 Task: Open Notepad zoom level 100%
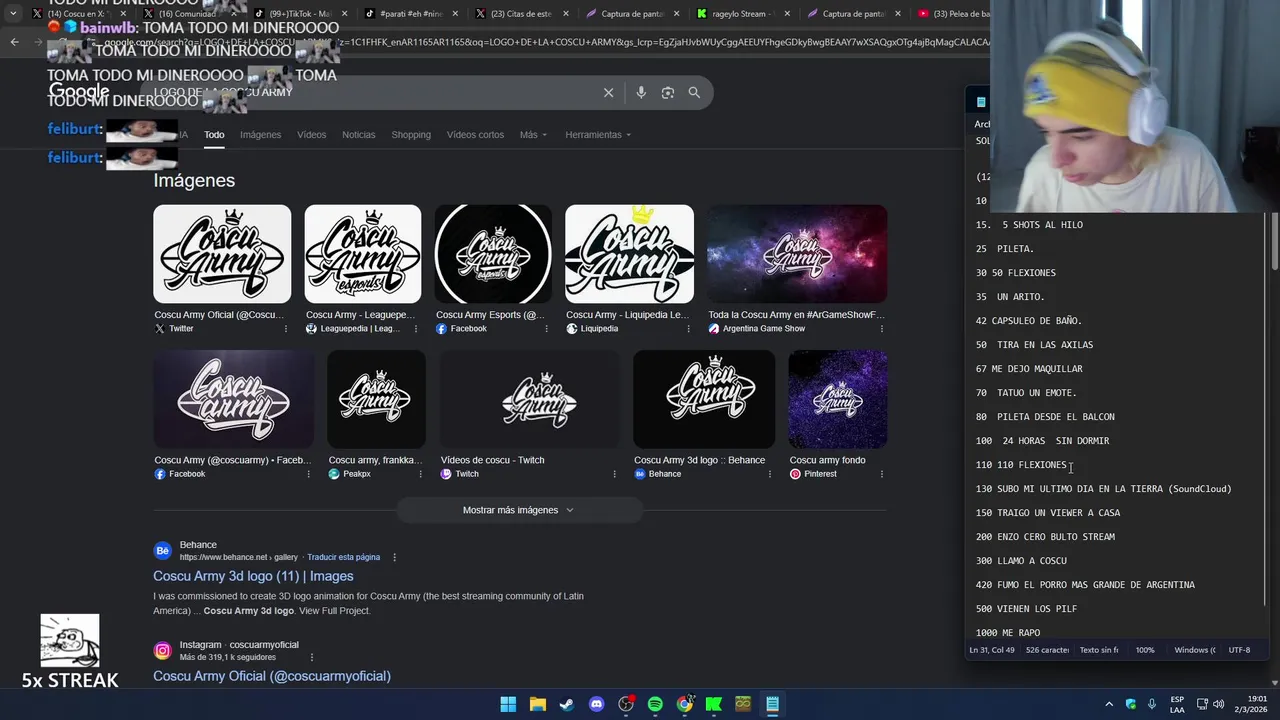click(x=1145, y=650)
